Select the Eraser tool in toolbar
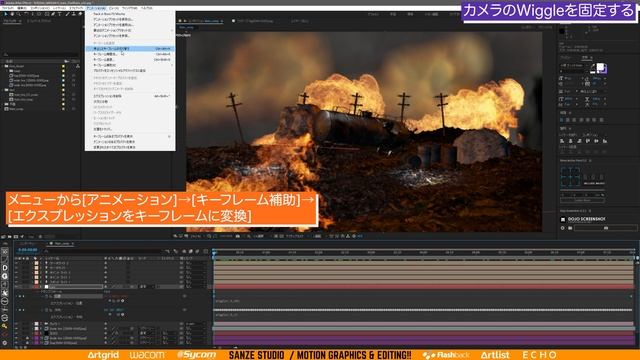 (80, 14)
